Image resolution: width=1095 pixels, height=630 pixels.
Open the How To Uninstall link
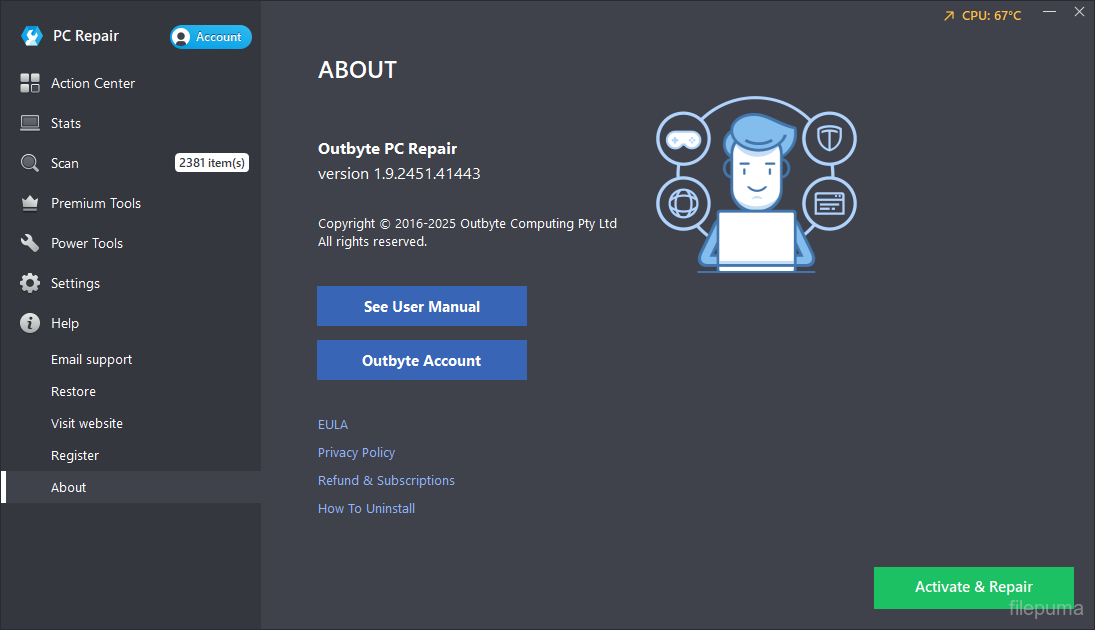tap(366, 509)
